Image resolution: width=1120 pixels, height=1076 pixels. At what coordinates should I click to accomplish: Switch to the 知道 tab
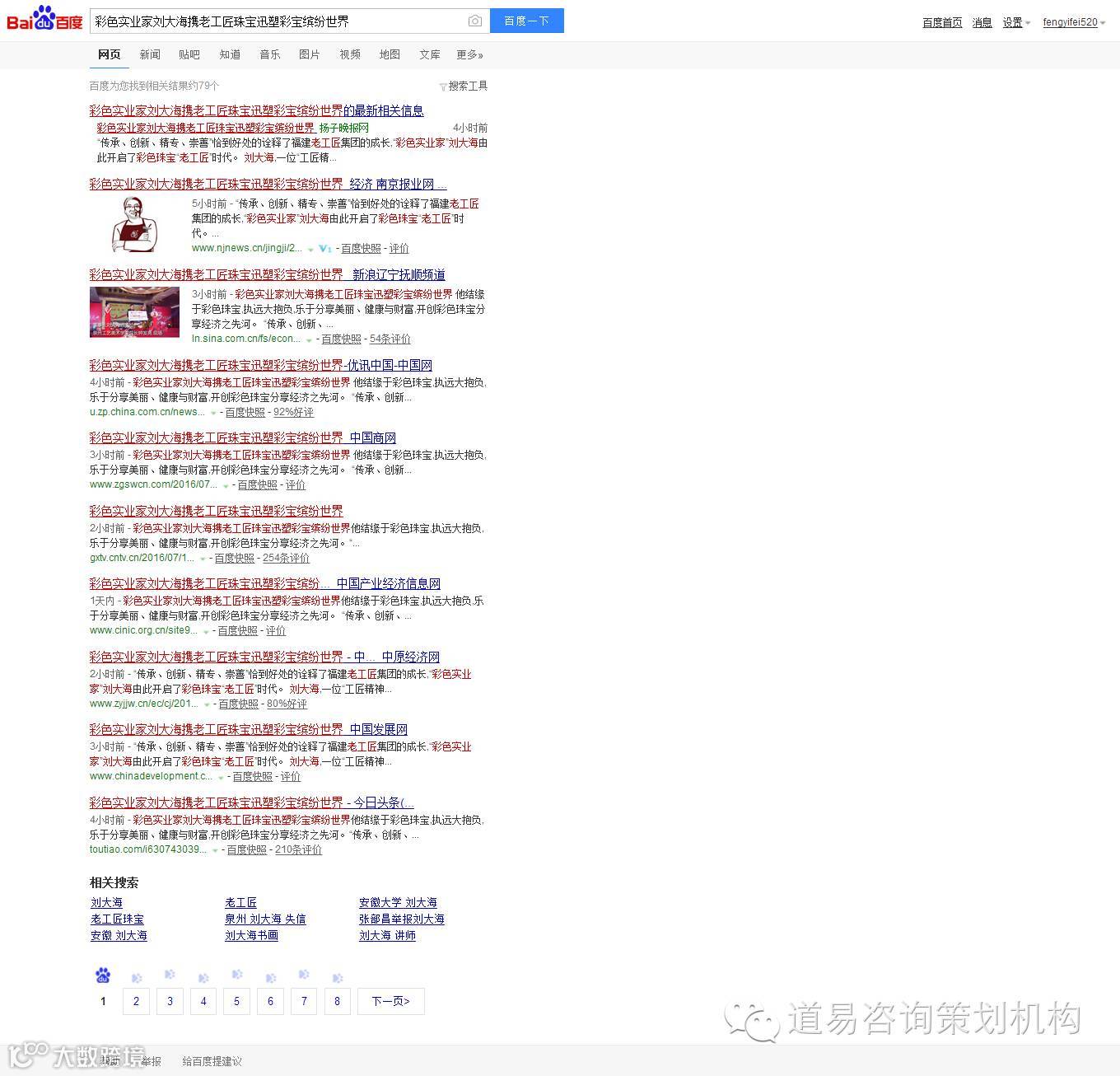(x=230, y=54)
